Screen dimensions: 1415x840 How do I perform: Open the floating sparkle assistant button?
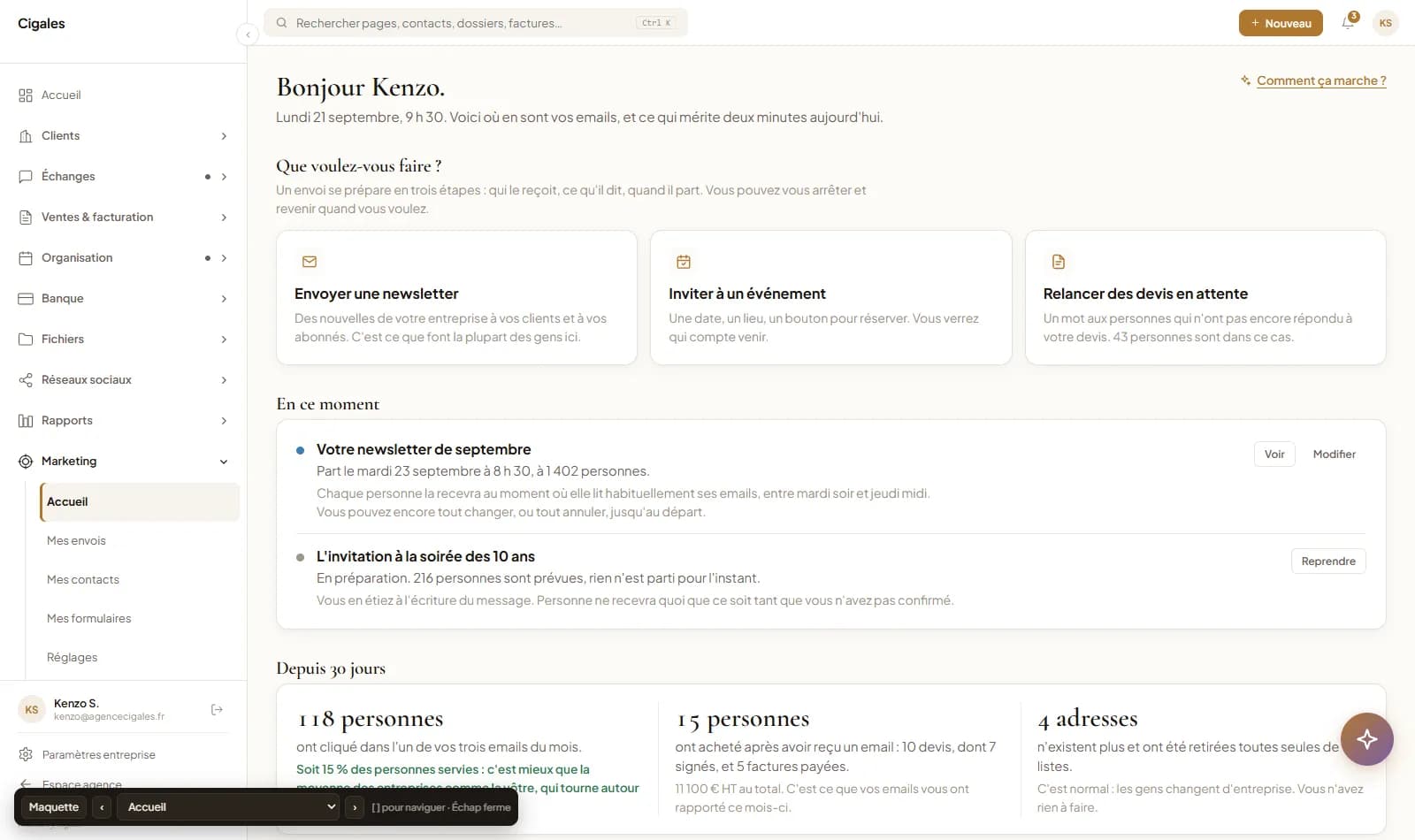tap(1366, 739)
